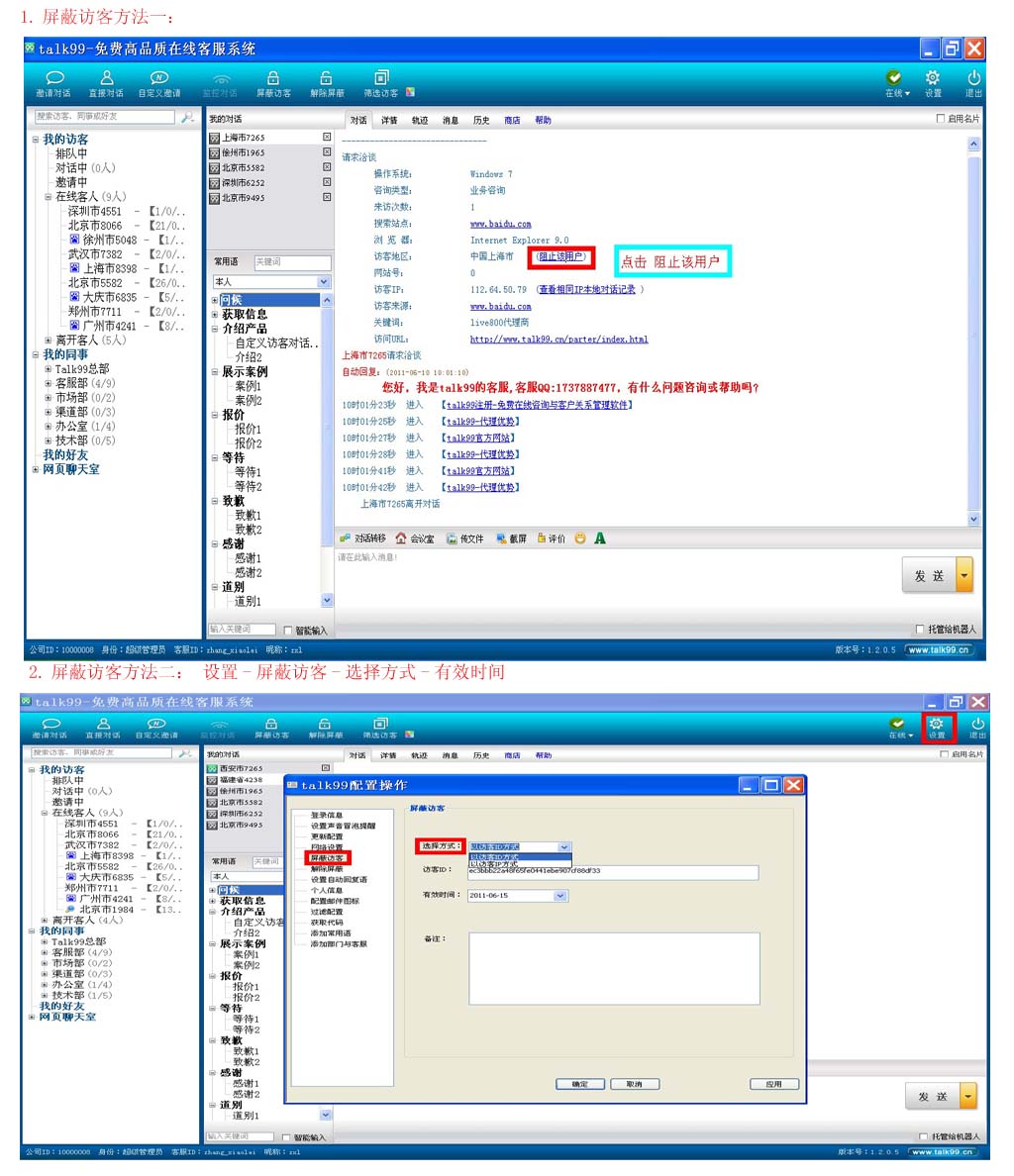Image resolution: width=1014 pixels, height=1176 pixels.
Task: Expand 获取信息 phrase group in upper window
Action: coord(215,314)
